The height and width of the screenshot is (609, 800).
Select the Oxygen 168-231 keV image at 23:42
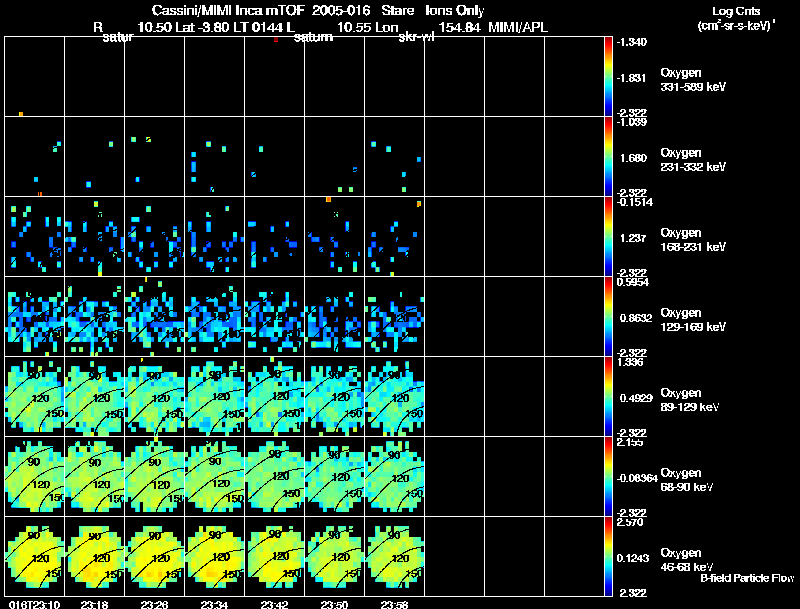[275, 236]
